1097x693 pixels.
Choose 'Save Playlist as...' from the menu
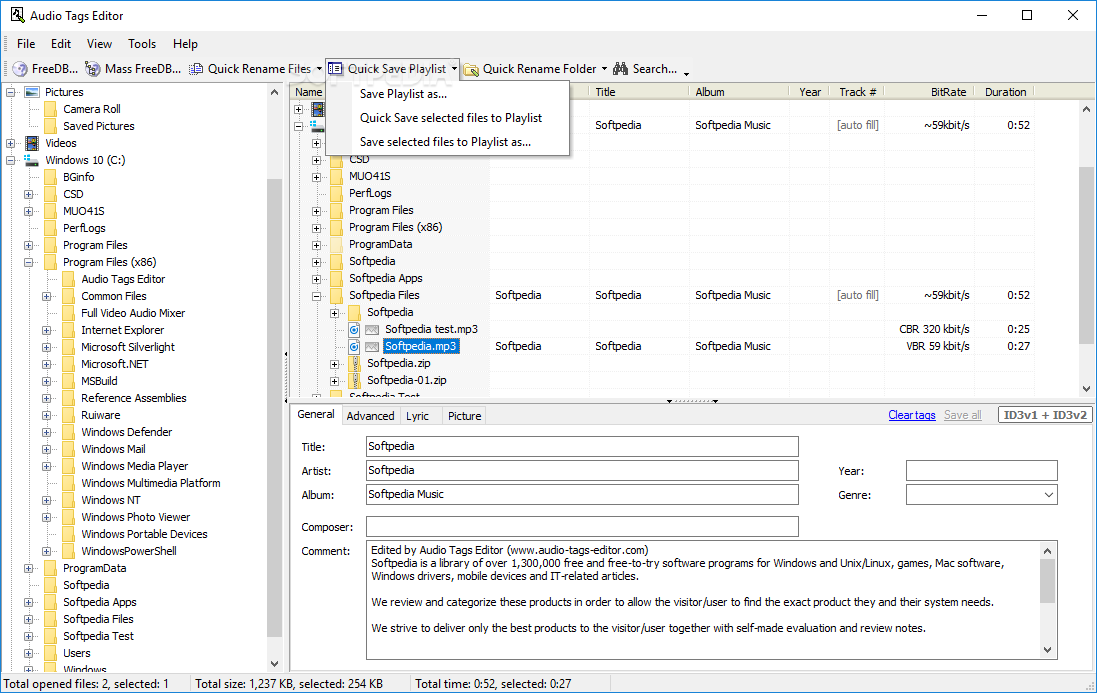pos(403,94)
